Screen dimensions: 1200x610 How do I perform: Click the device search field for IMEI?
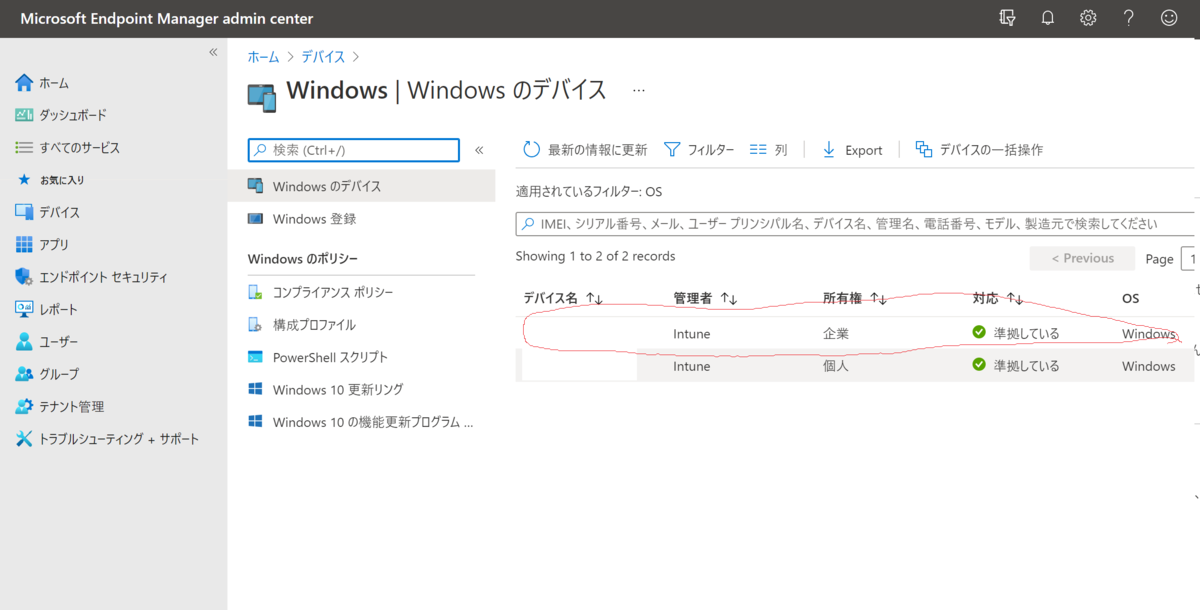[856, 224]
